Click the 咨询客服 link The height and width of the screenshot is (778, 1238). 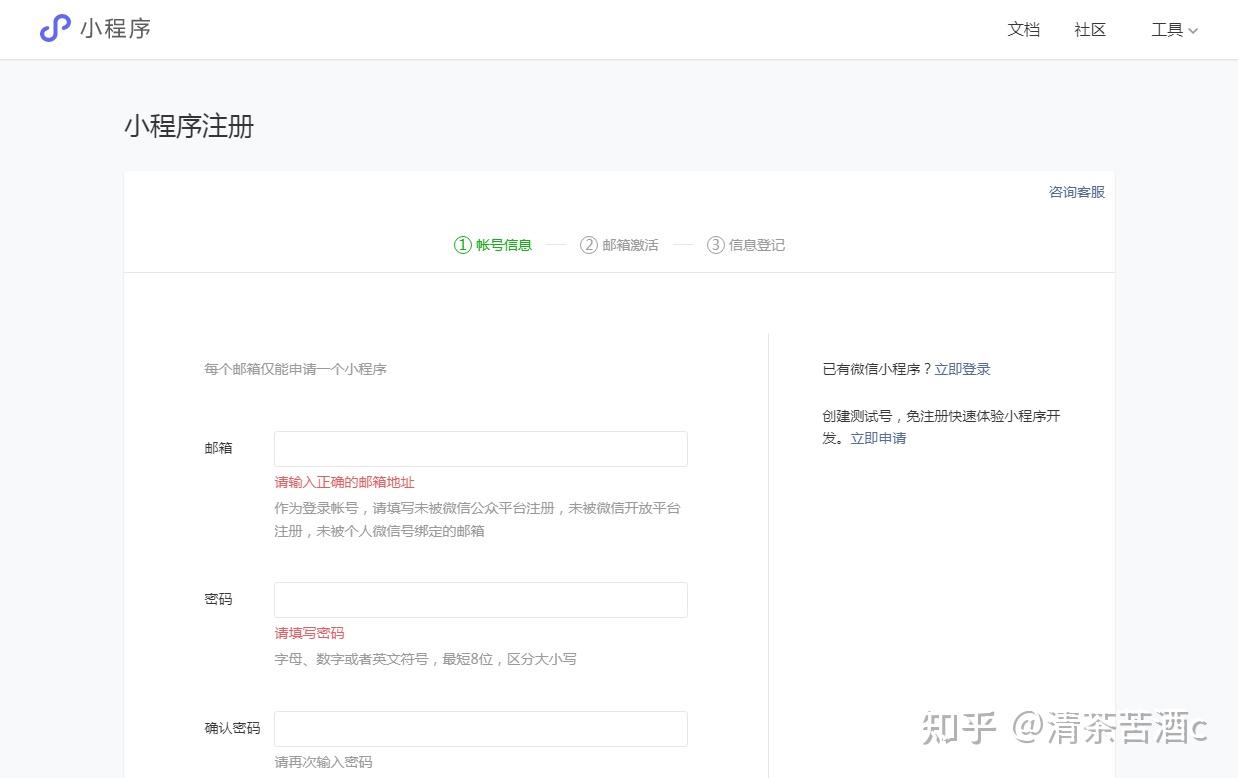[x=1077, y=192]
